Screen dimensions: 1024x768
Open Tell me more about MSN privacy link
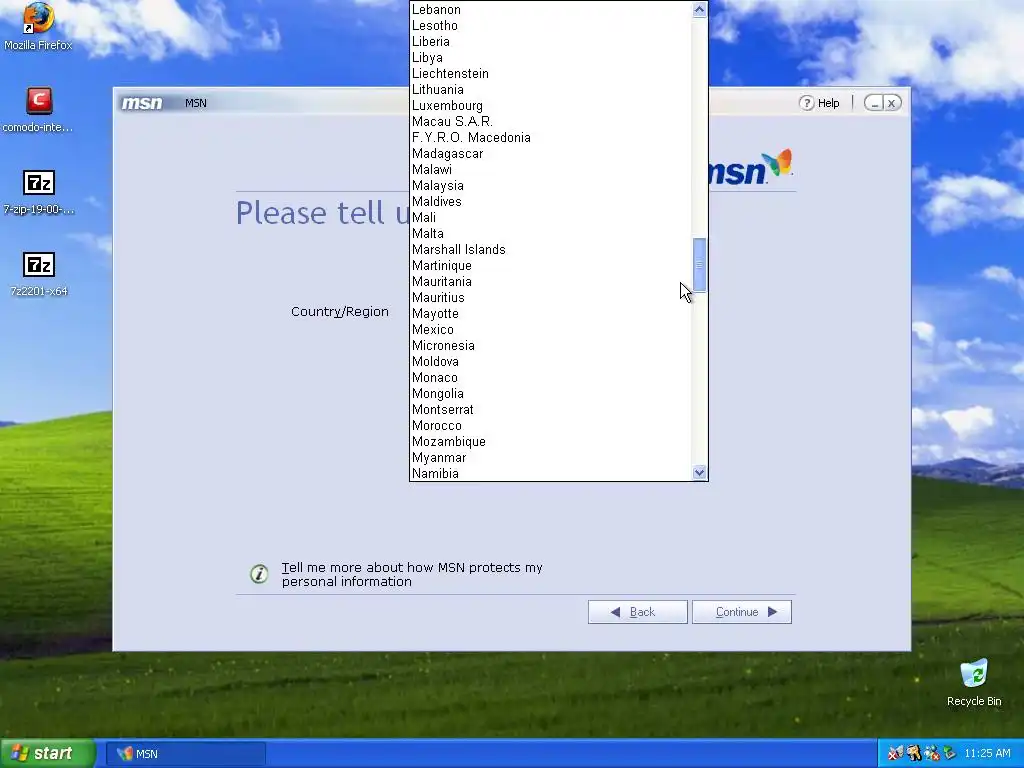[412, 575]
